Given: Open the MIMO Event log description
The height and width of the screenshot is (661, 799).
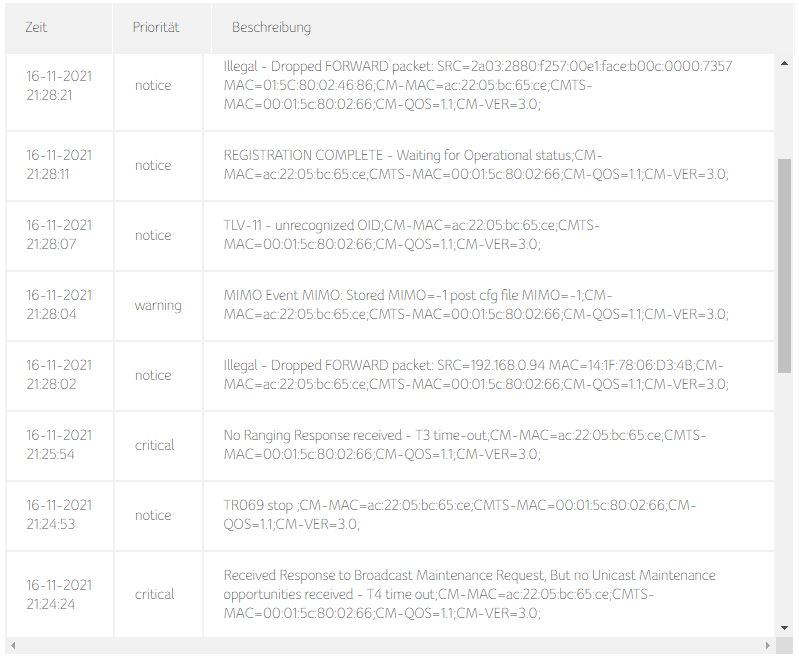Looking at the screenshot, I should 476,305.
